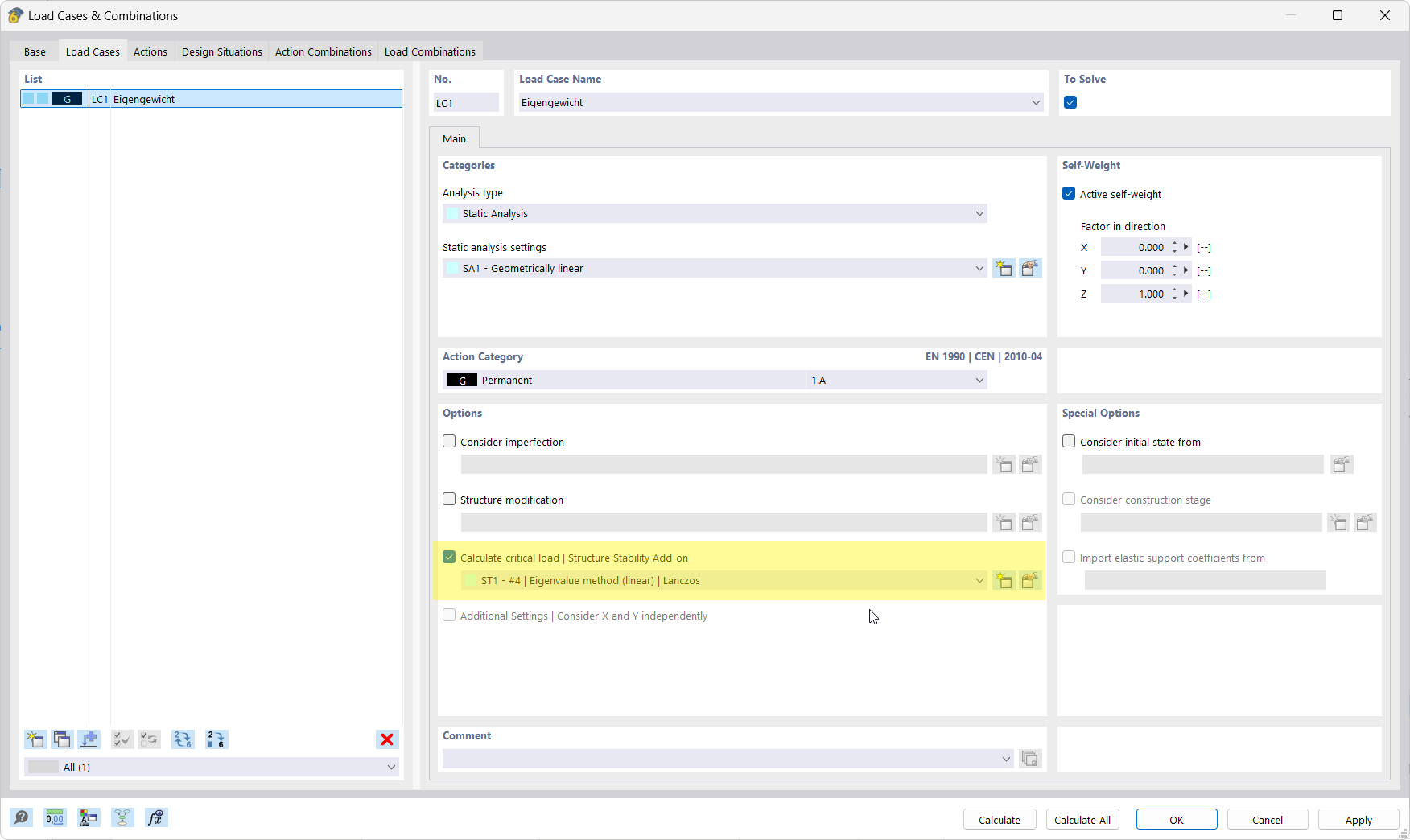
Task: Enable the Consider imperfection option
Action: [x=448, y=441]
